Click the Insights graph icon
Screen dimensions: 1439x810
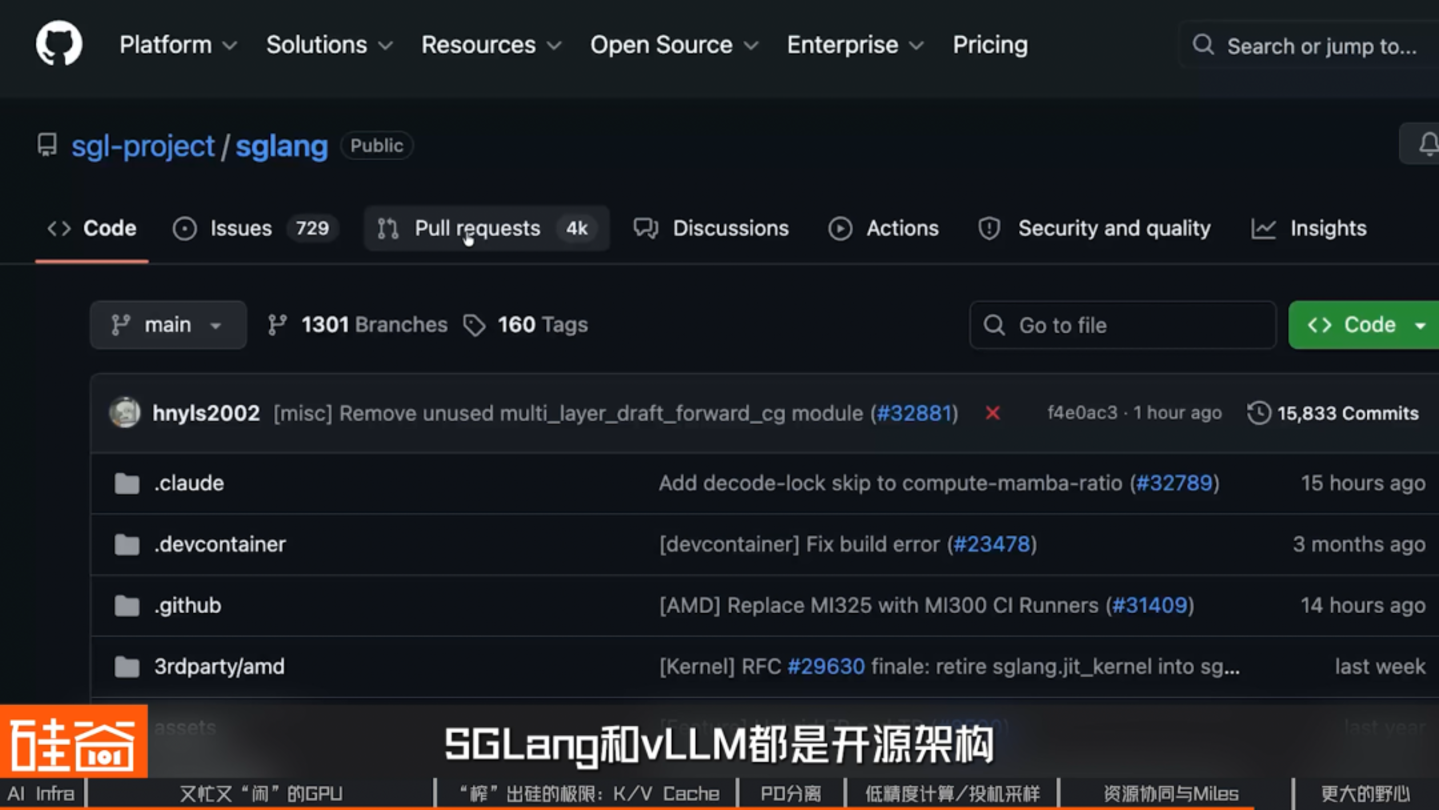coord(1263,228)
